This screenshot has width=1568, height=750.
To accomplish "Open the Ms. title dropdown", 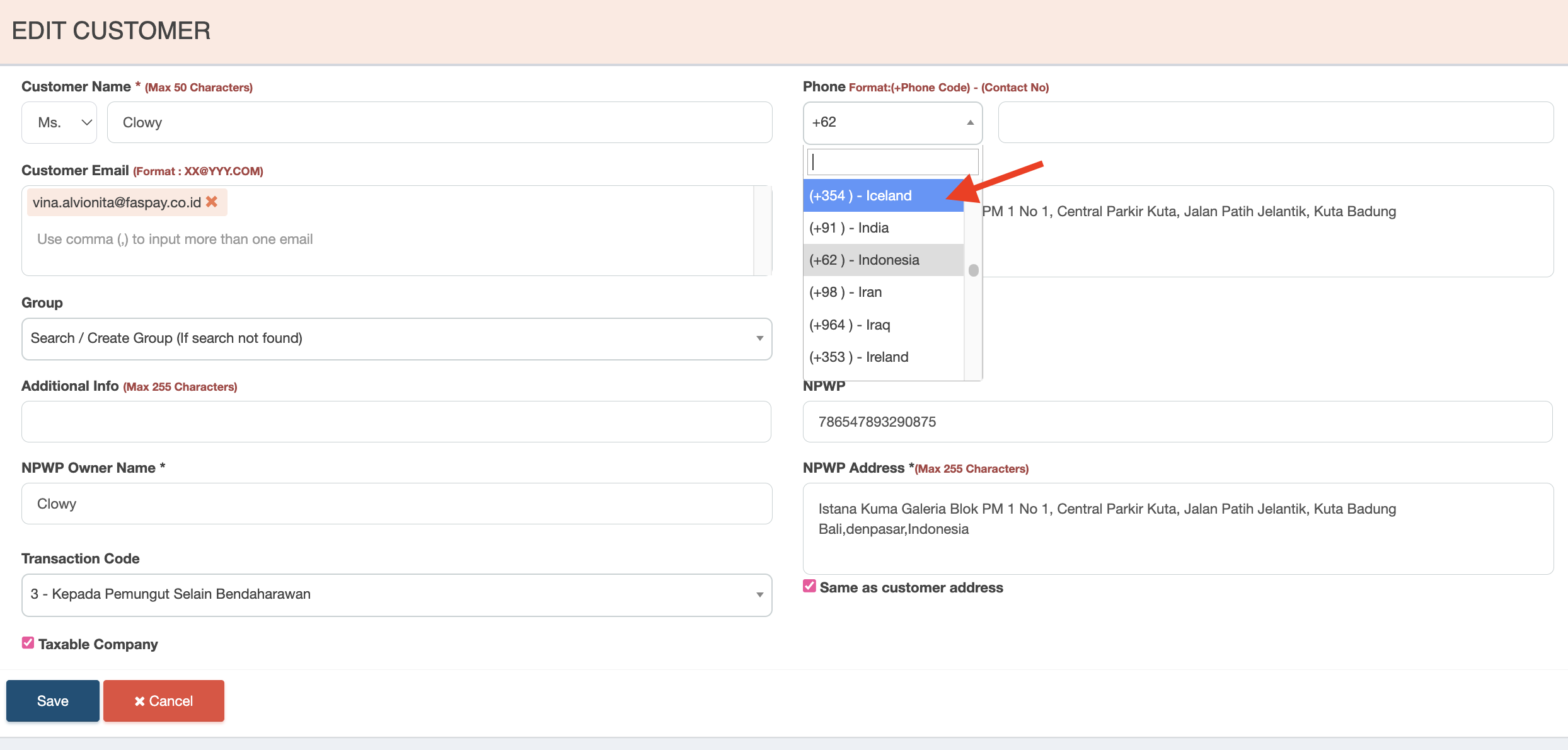I will [59, 122].
